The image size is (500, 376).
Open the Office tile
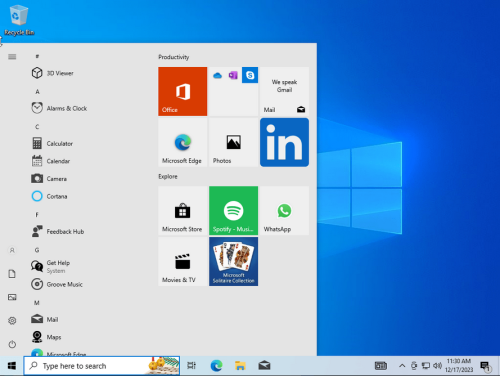pos(183,91)
